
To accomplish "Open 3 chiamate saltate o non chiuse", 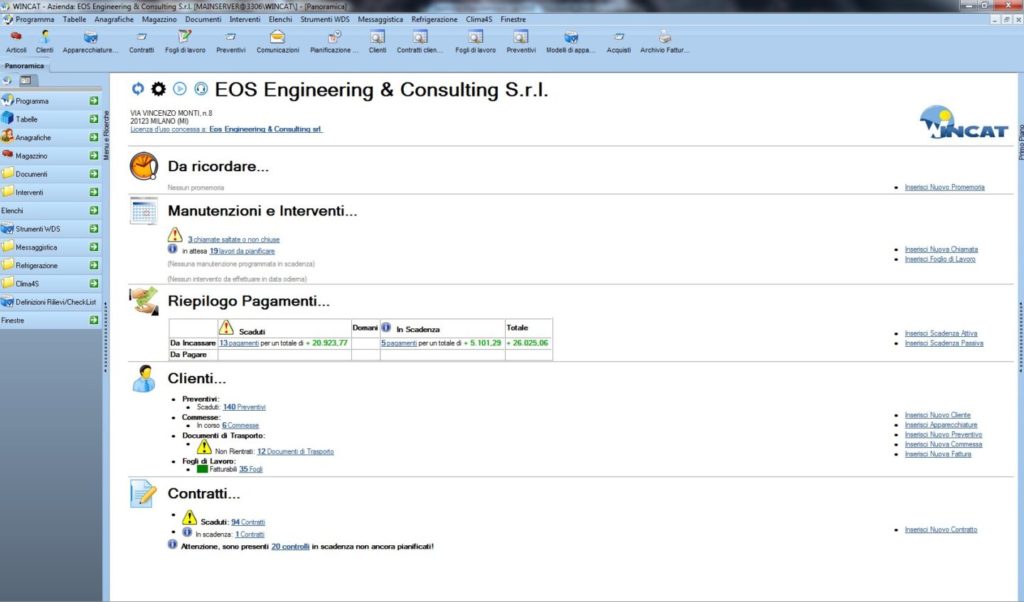I will (x=234, y=240).
